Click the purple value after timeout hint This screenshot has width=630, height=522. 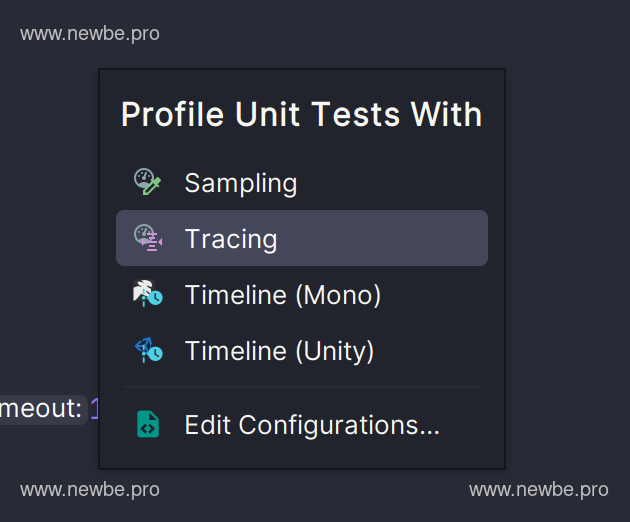[x=94, y=408]
